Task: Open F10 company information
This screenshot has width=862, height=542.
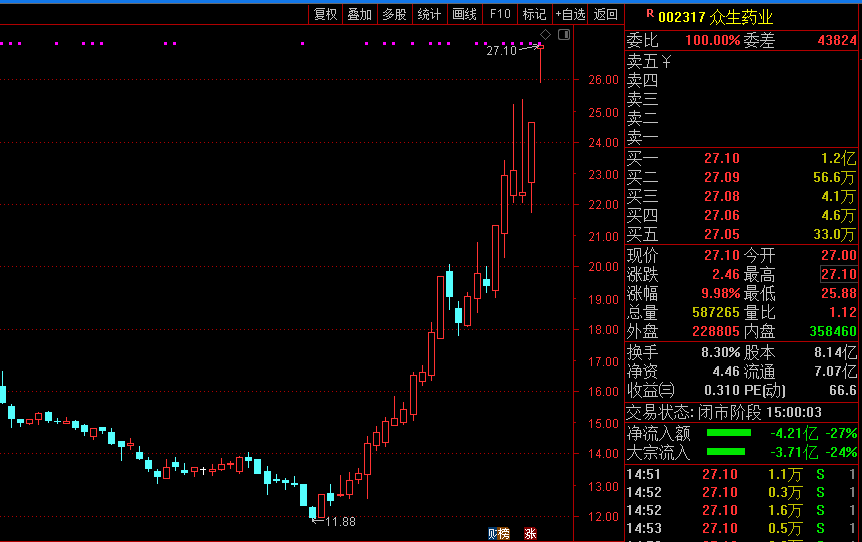Action: (x=500, y=14)
